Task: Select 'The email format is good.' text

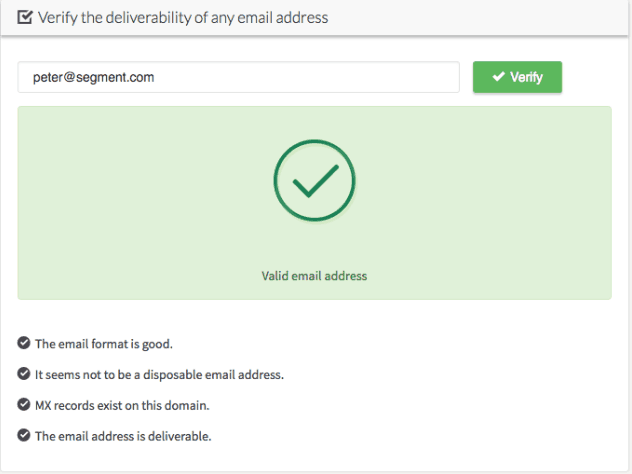Action: tap(104, 344)
